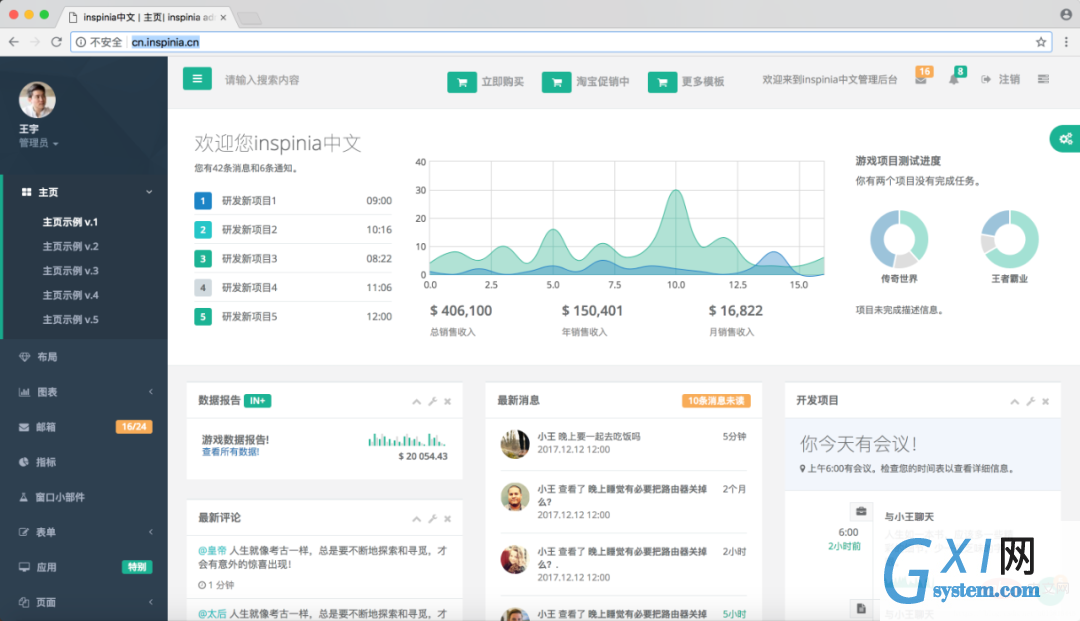This screenshot has width=1080, height=621.
Task: Select 主页示例 v.1 in the sidebar
Action: tap(70, 222)
